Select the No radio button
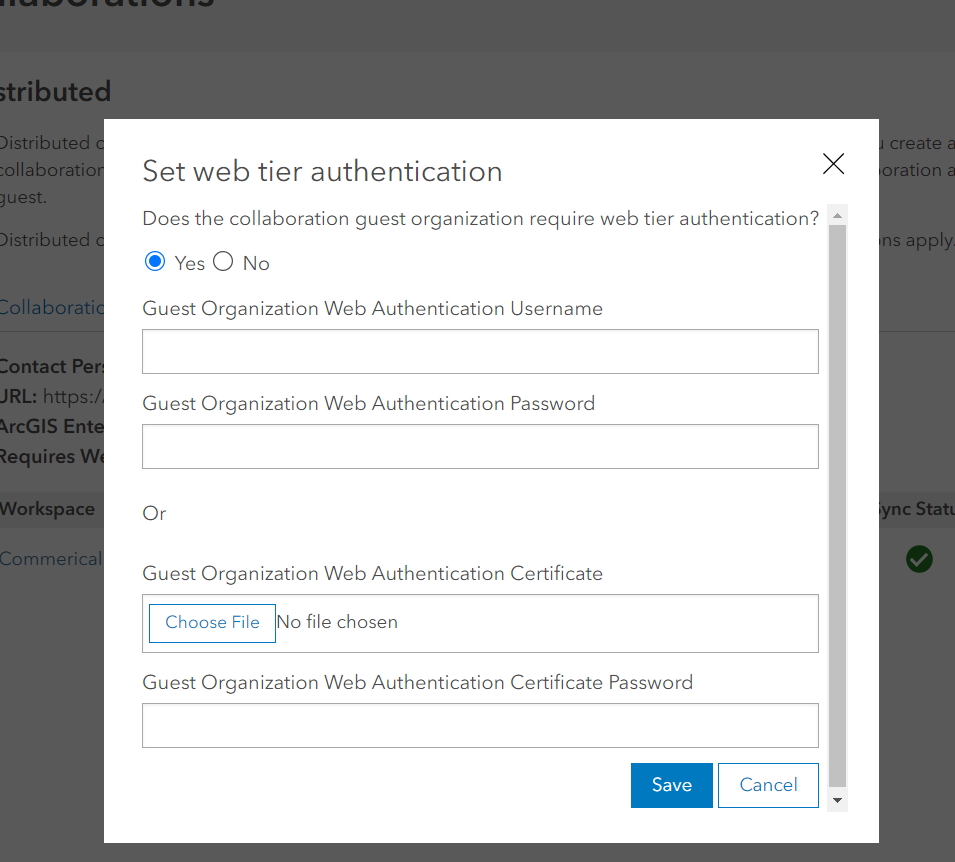Screen dimensions: 955x862 click(x=222, y=262)
